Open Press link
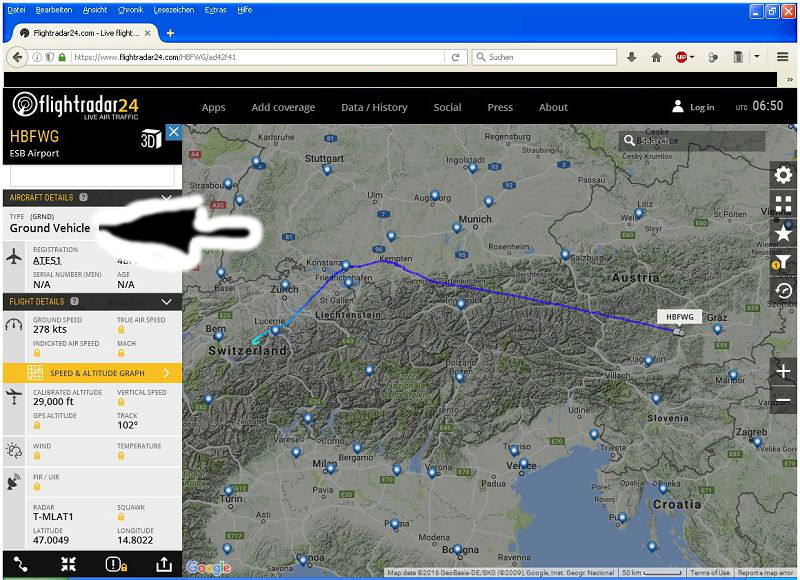This screenshot has width=800, height=580. [500, 107]
